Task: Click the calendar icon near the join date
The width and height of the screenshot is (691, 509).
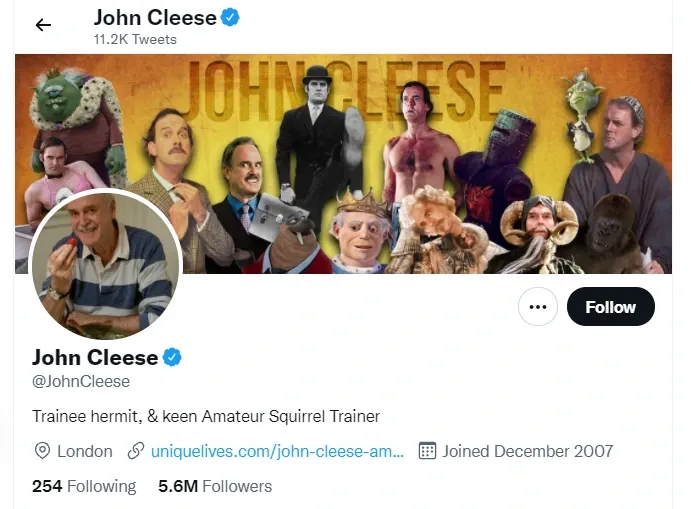Action: tap(427, 451)
